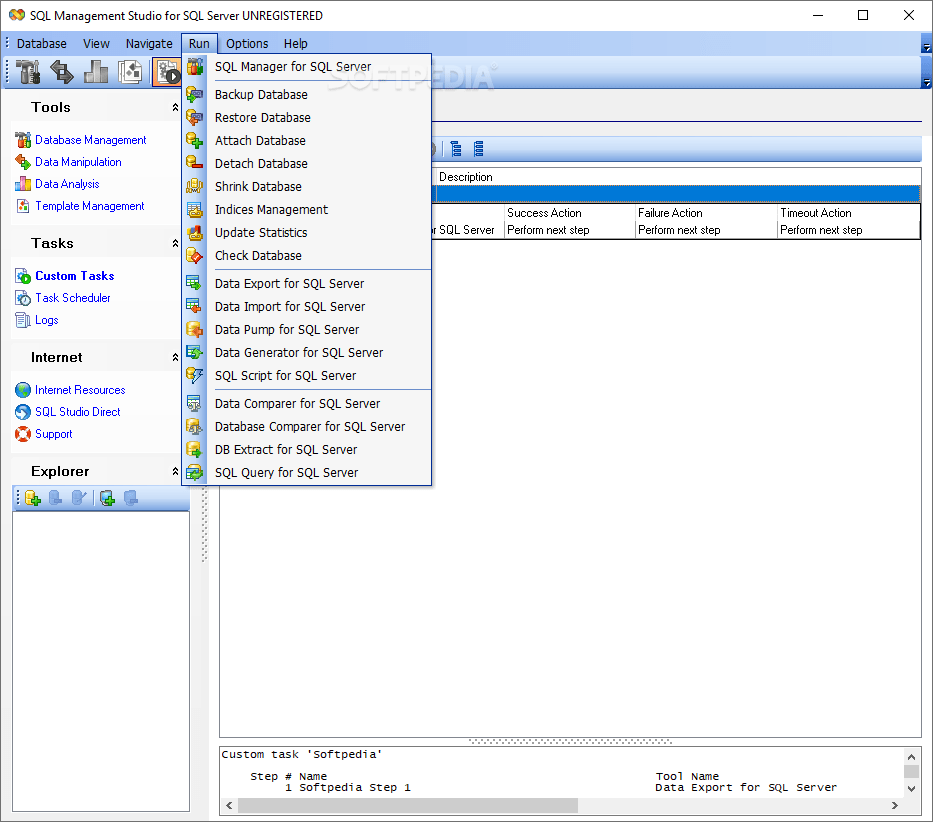Click the Data Comparer menu icon
This screenshot has height=822, width=933.
tap(195, 404)
